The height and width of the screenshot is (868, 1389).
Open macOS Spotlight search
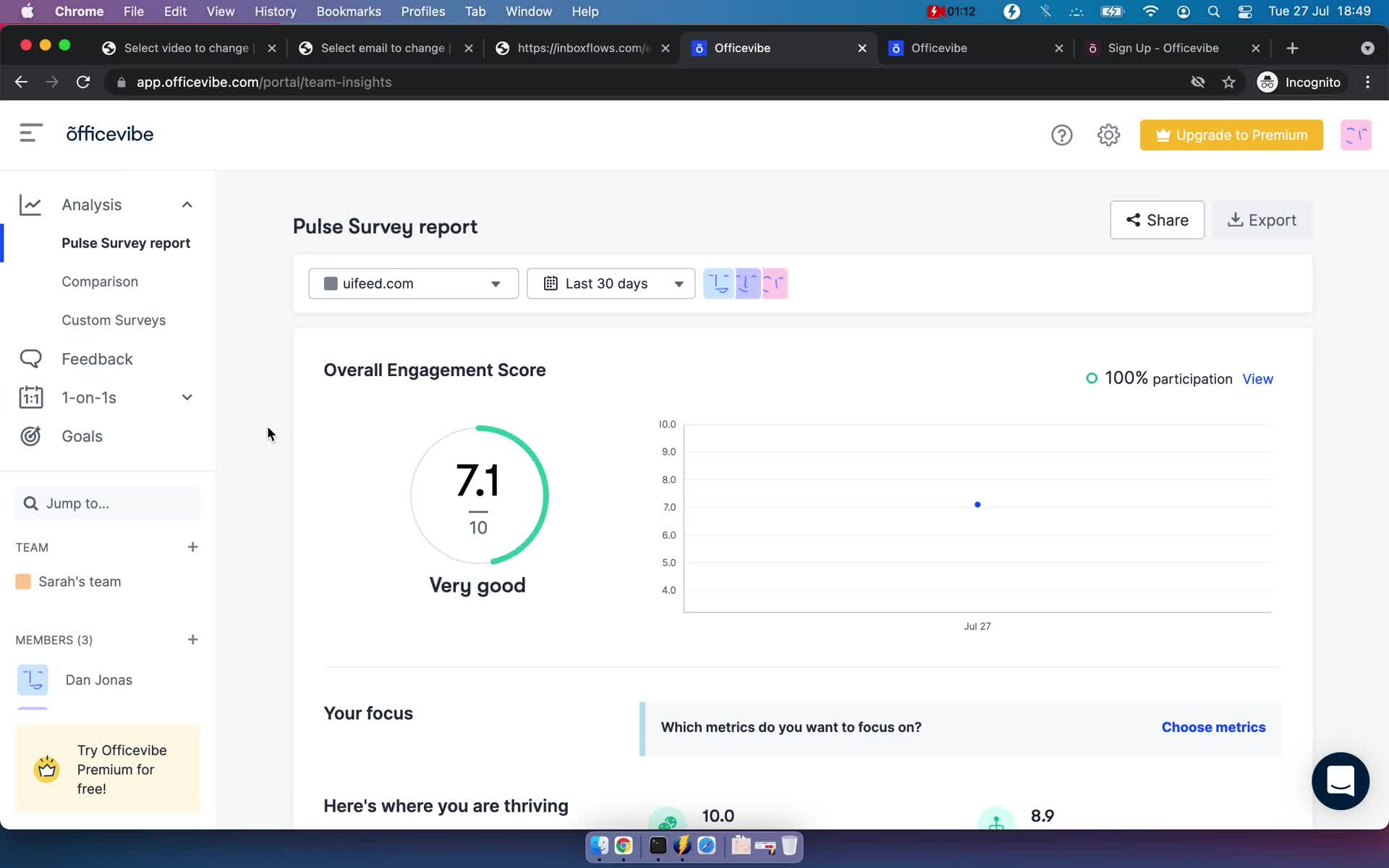pyautogui.click(x=1214, y=12)
